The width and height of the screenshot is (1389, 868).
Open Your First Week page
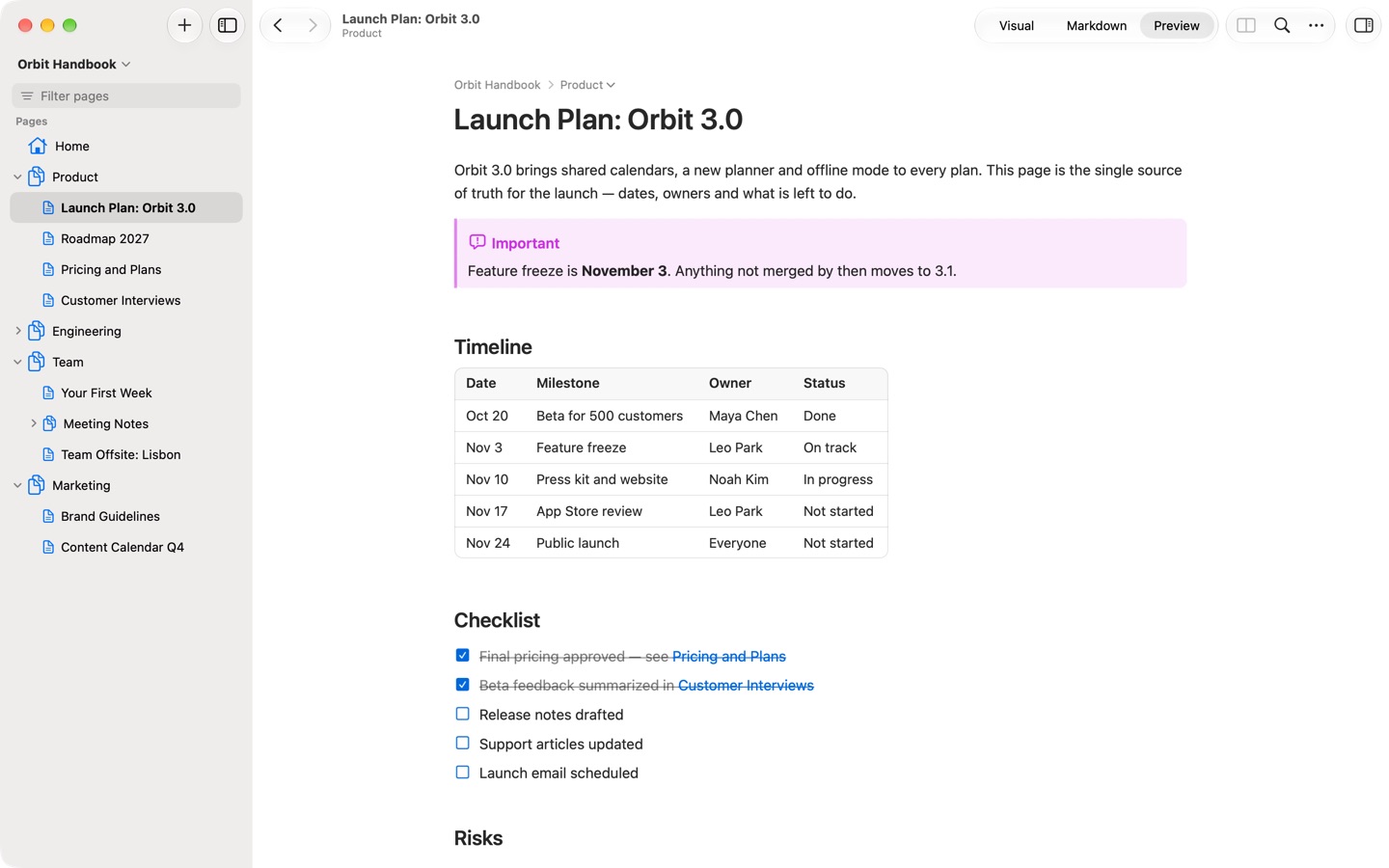click(126, 393)
